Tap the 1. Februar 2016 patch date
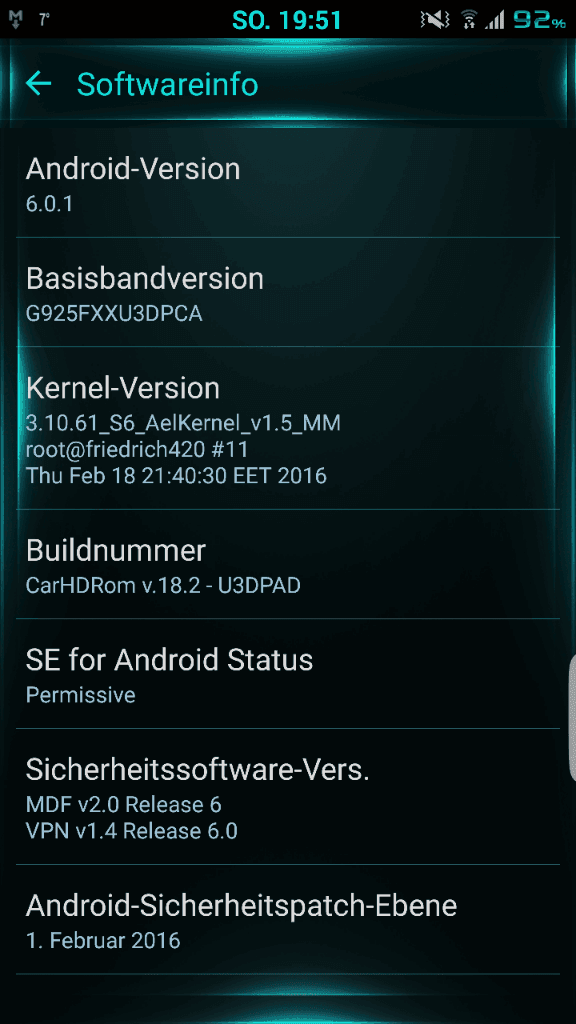 (x=103, y=940)
